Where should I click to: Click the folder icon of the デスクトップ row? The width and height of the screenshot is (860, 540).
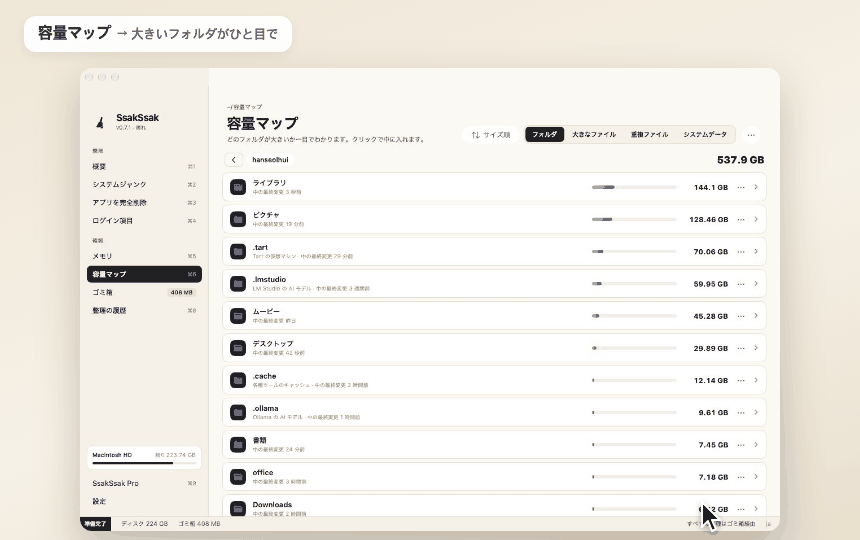238,348
